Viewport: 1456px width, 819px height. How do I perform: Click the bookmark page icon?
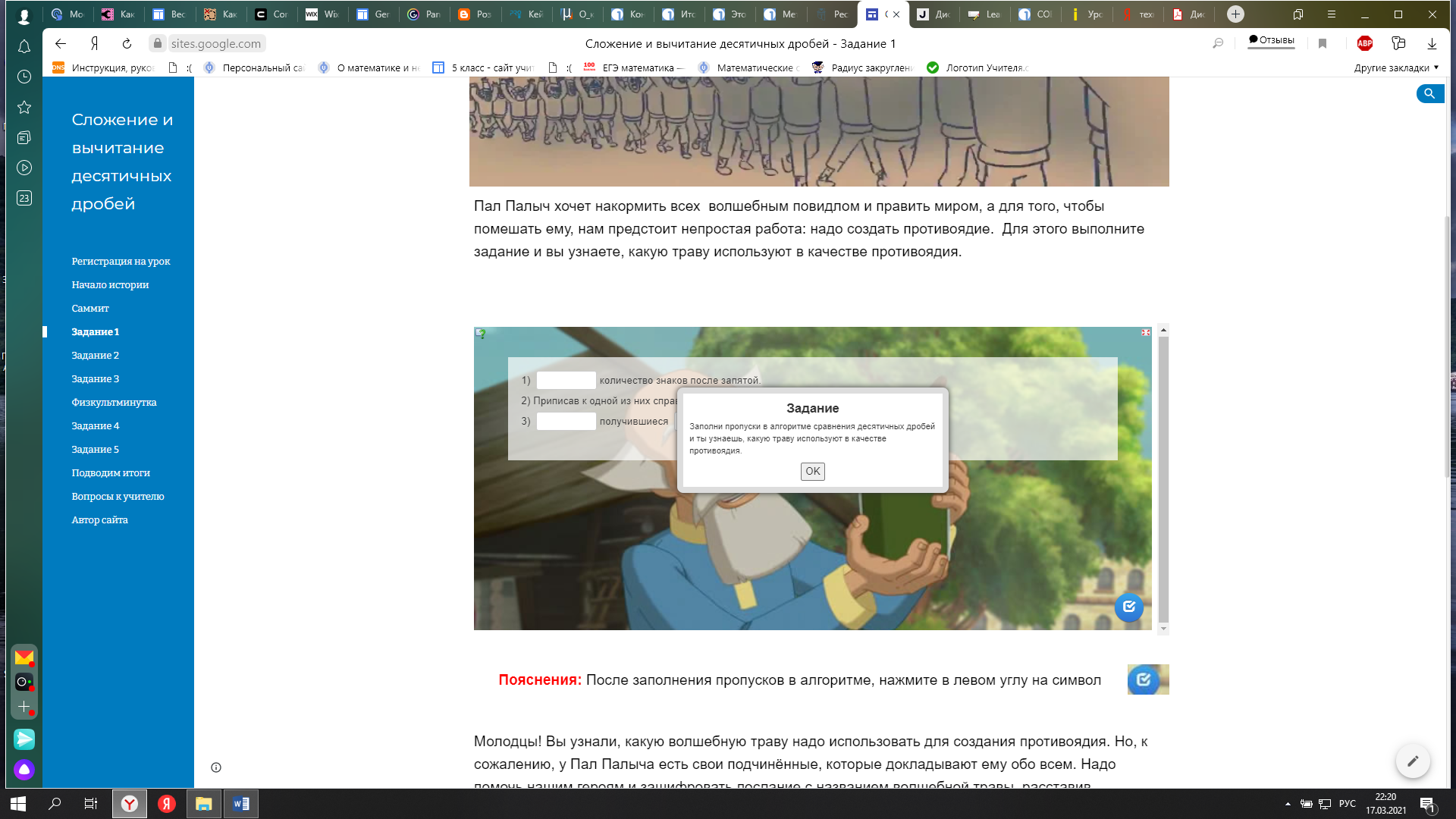(x=1323, y=44)
